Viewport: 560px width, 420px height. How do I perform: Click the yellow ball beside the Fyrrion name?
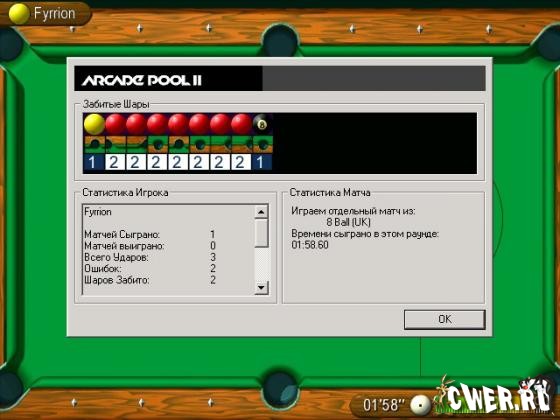coord(19,14)
